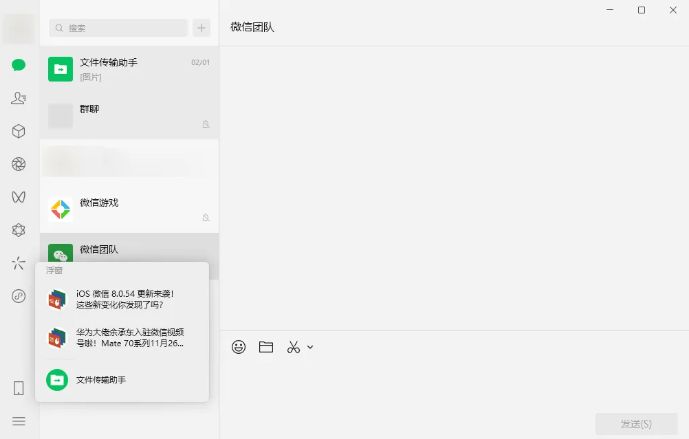Open the iOS 微信 8.0.54 update article
This screenshot has width=689, height=439.
[x=122, y=299]
